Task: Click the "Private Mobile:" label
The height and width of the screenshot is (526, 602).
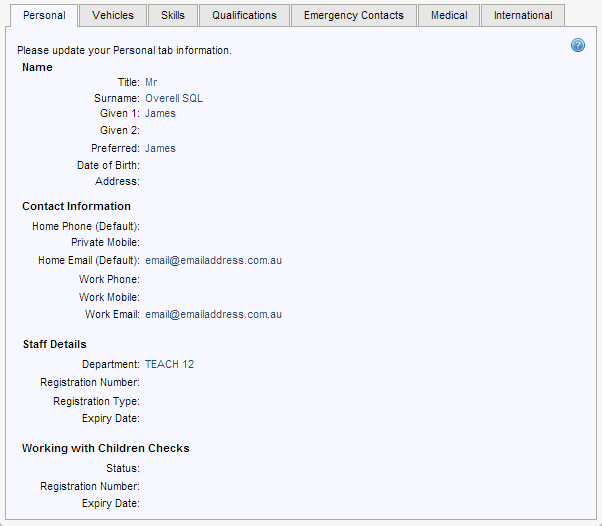Action: pos(106,243)
